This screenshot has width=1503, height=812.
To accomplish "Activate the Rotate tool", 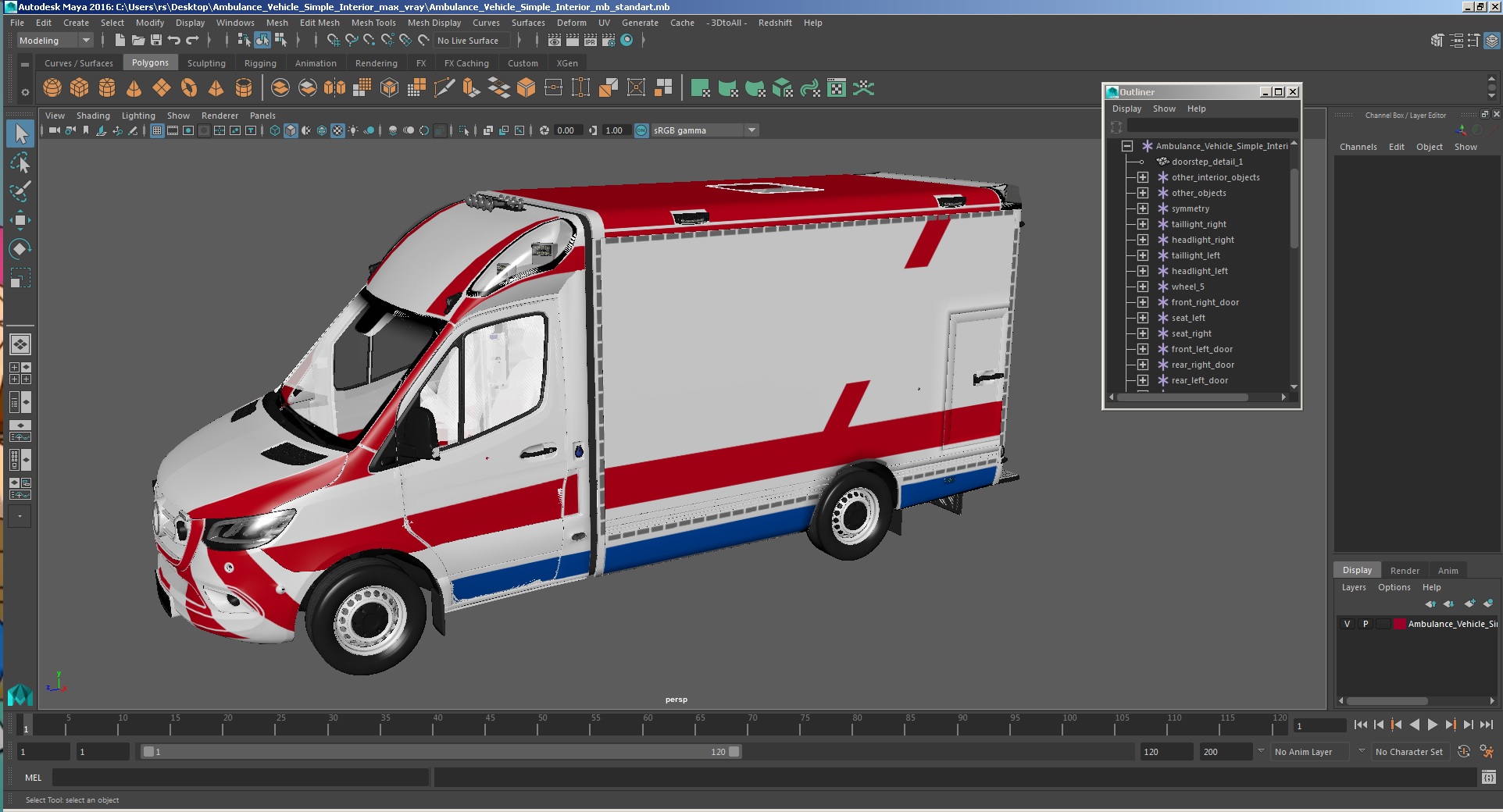I will tap(20, 249).
